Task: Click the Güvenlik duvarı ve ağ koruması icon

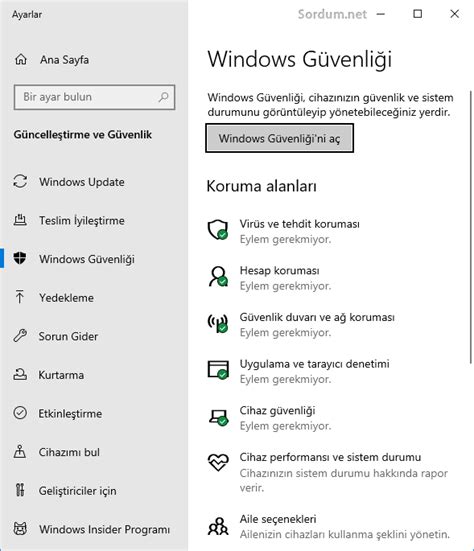Action: pyautogui.click(x=218, y=323)
